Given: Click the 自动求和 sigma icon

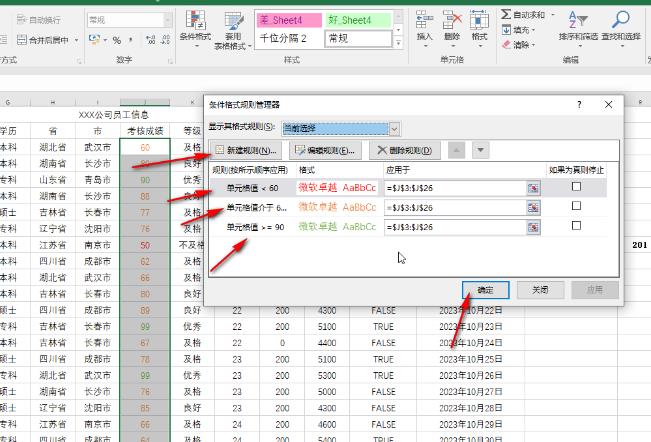Looking at the screenshot, I should pyautogui.click(x=506, y=15).
